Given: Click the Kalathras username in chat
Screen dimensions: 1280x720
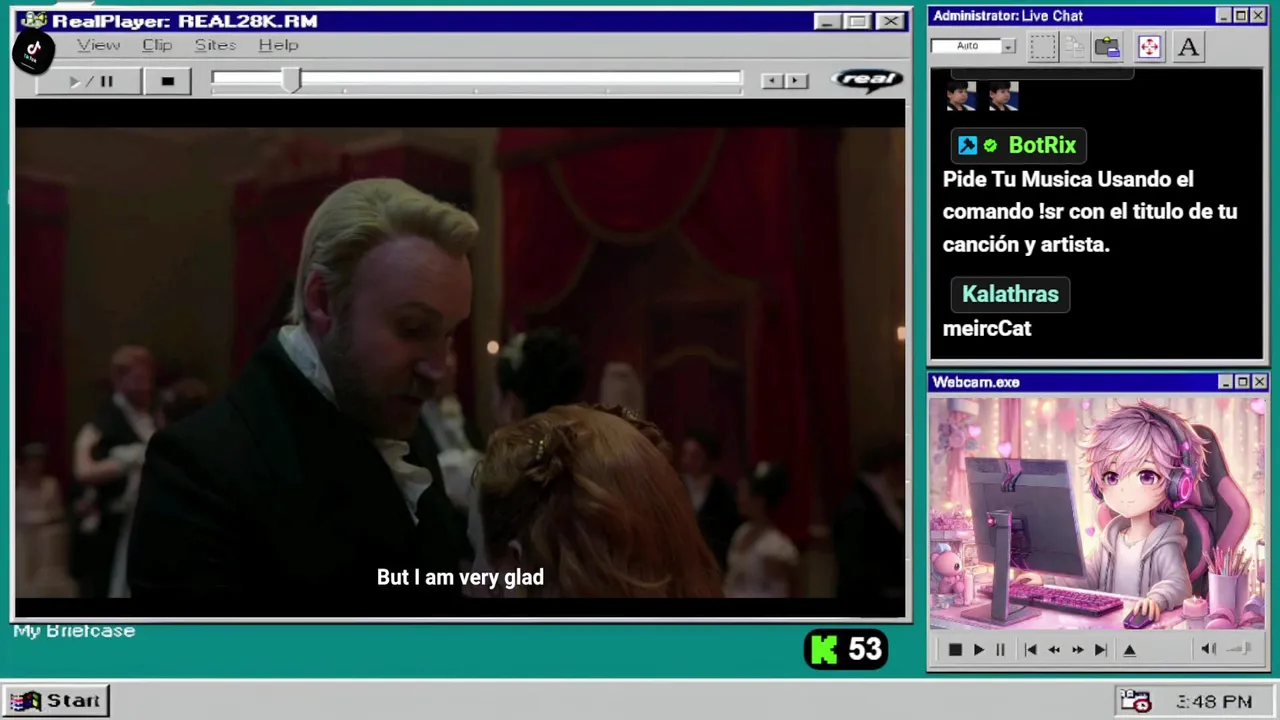Looking at the screenshot, I should (x=1010, y=294).
